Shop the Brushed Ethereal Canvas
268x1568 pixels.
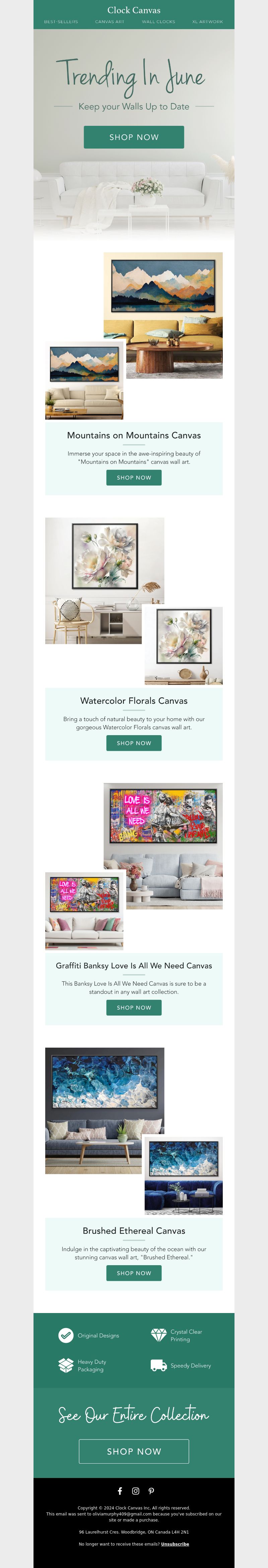coord(134,1273)
